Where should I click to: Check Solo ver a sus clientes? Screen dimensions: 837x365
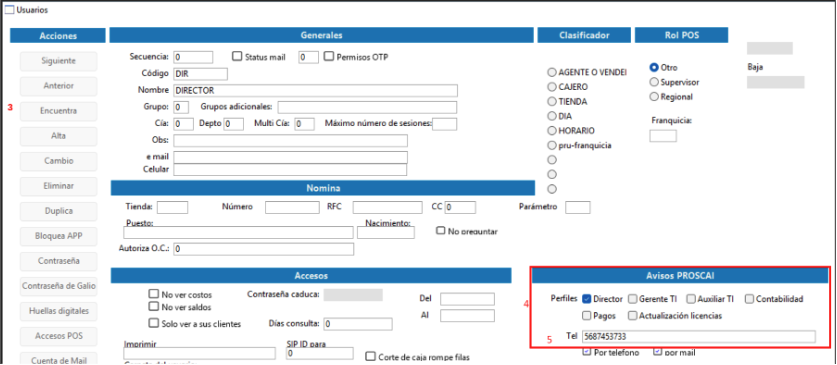tap(154, 323)
